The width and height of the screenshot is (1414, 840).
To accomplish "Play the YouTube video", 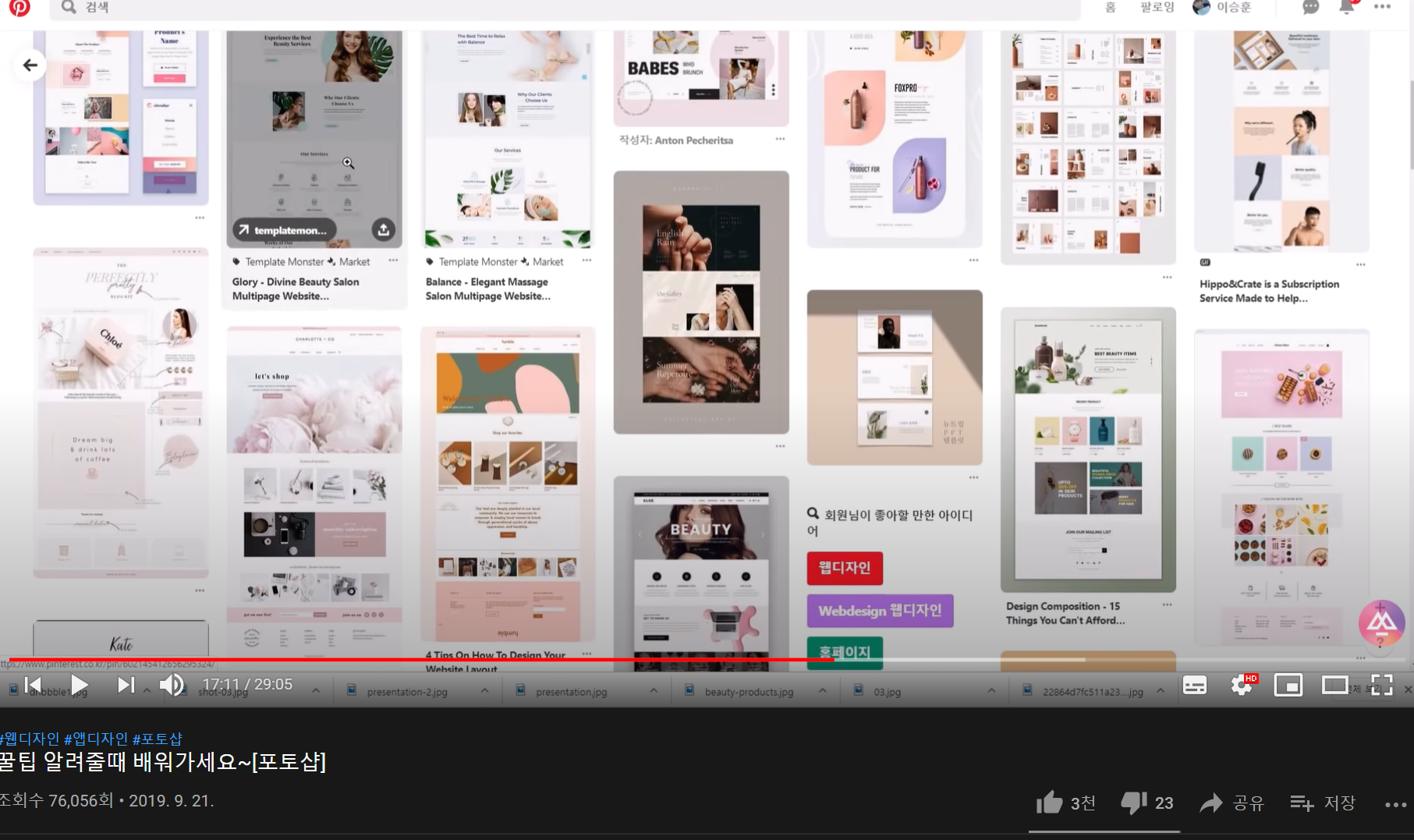I will click(x=79, y=685).
